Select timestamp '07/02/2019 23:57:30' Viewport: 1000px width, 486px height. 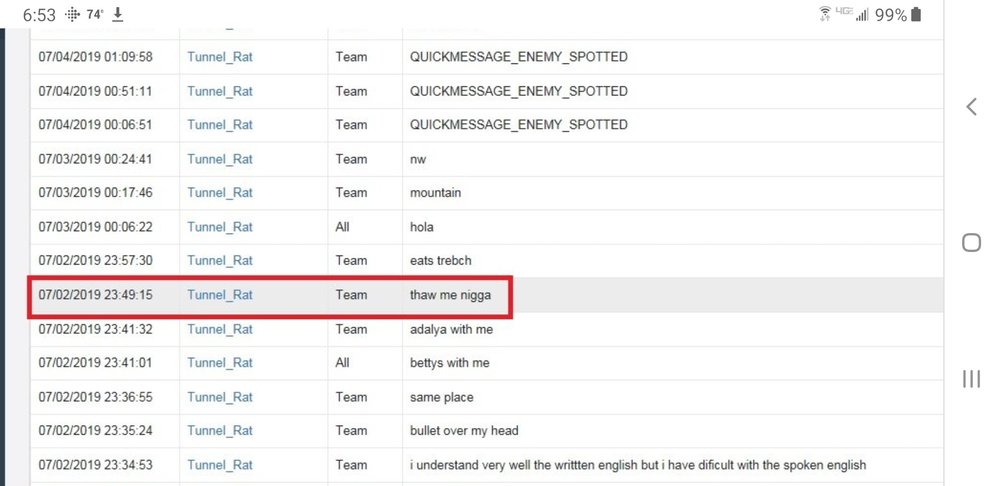pyautogui.click(x=96, y=261)
